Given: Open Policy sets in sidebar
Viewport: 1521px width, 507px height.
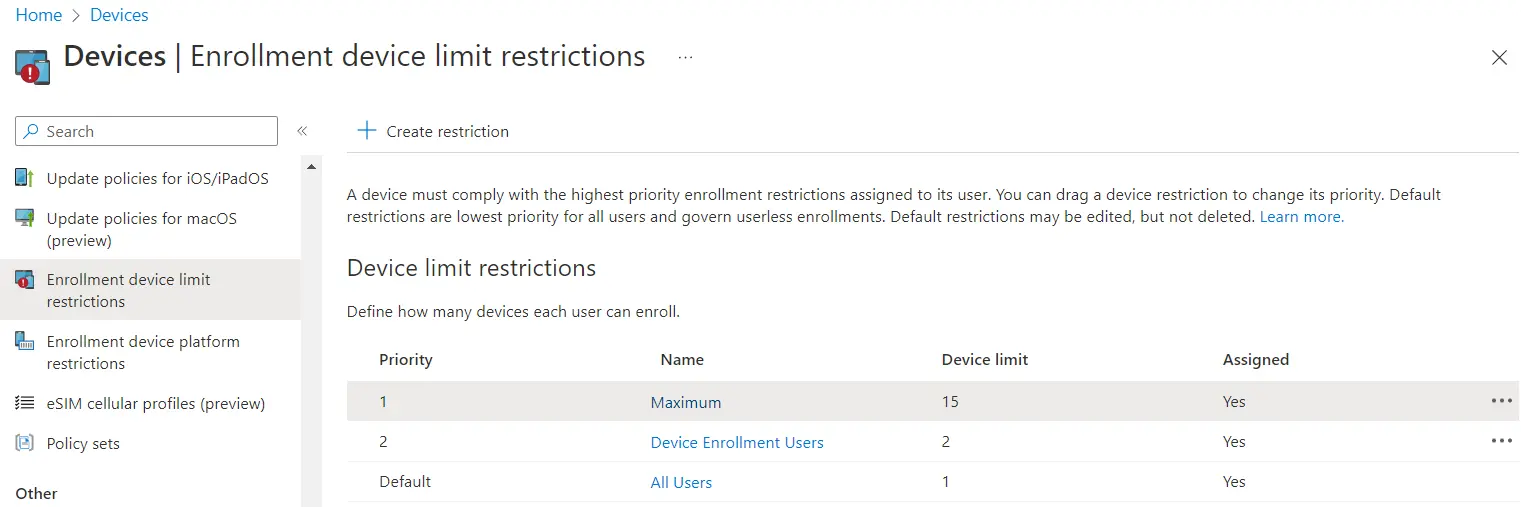Looking at the screenshot, I should pos(83,443).
